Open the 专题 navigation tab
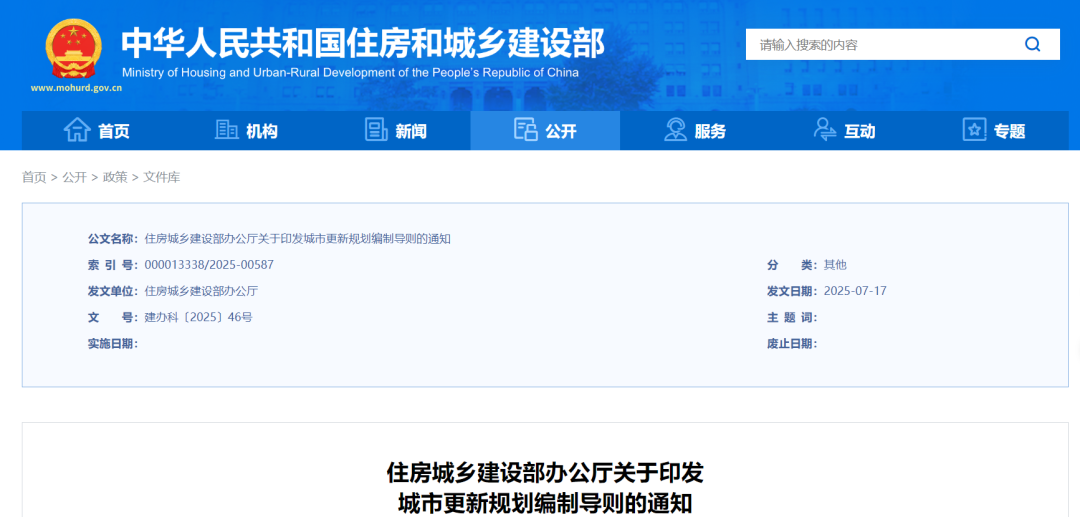Viewport: 1080px width, 517px height. (x=994, y=131)
